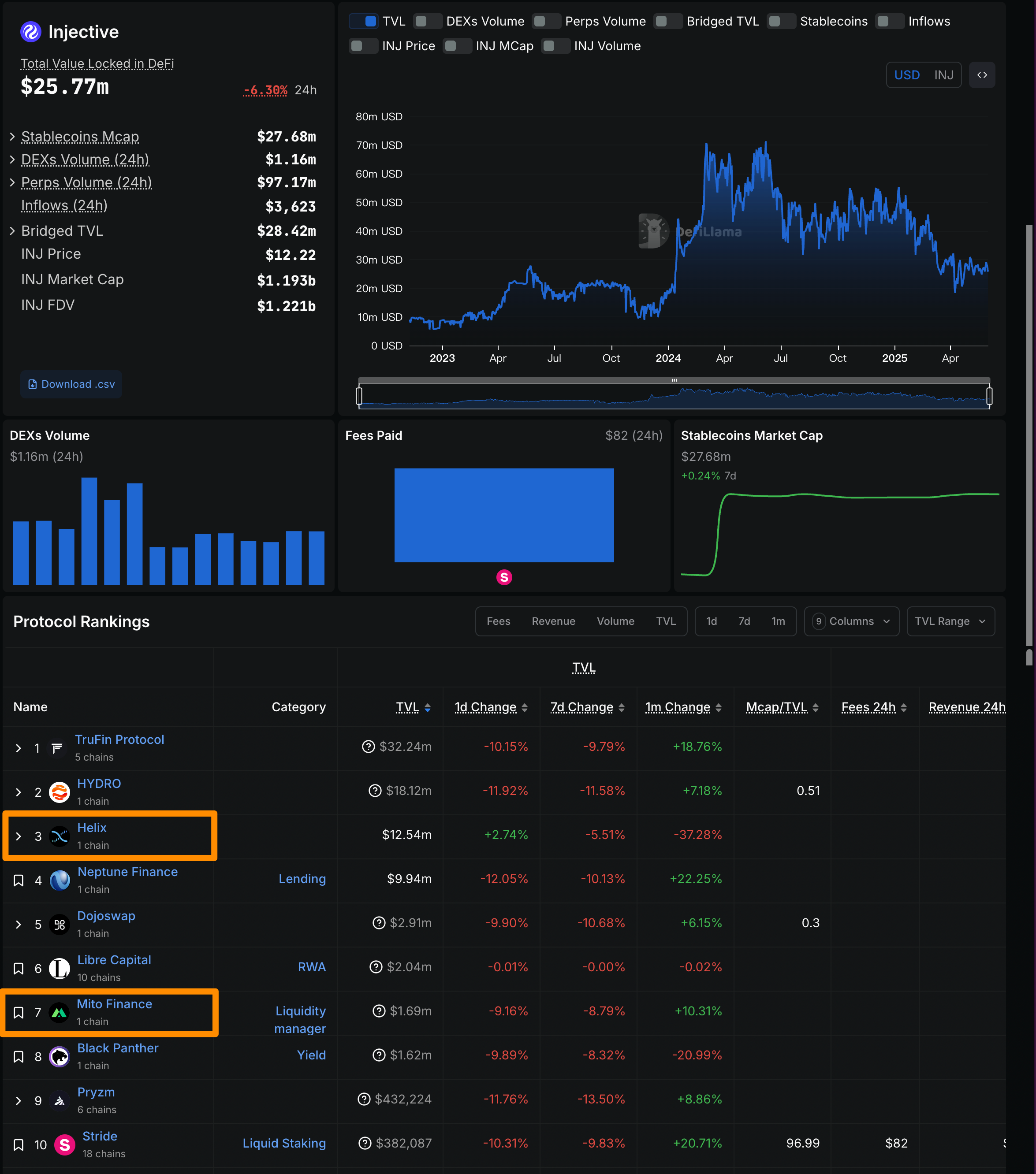Turn on the Stablecoins chart toggle
Screen dimensions: 1036x1174
tap(781, 22)
